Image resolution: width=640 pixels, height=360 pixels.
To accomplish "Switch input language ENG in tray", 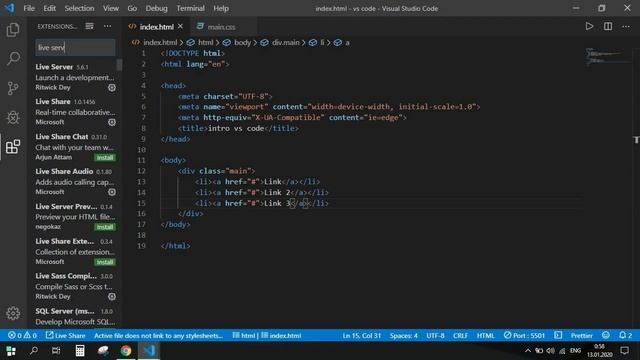I will [576, 351].
